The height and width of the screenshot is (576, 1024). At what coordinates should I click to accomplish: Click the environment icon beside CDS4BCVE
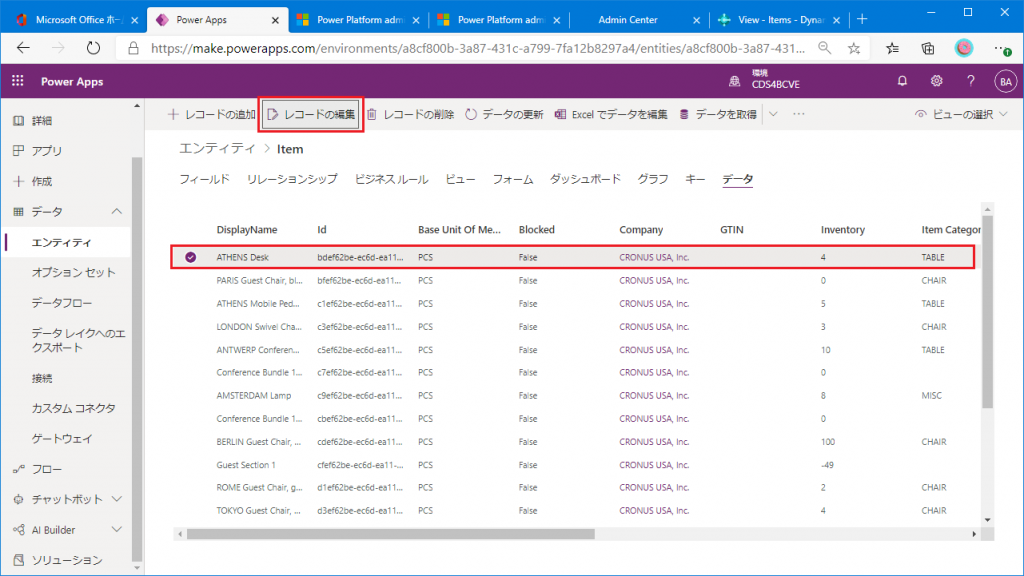pos(735,81)
